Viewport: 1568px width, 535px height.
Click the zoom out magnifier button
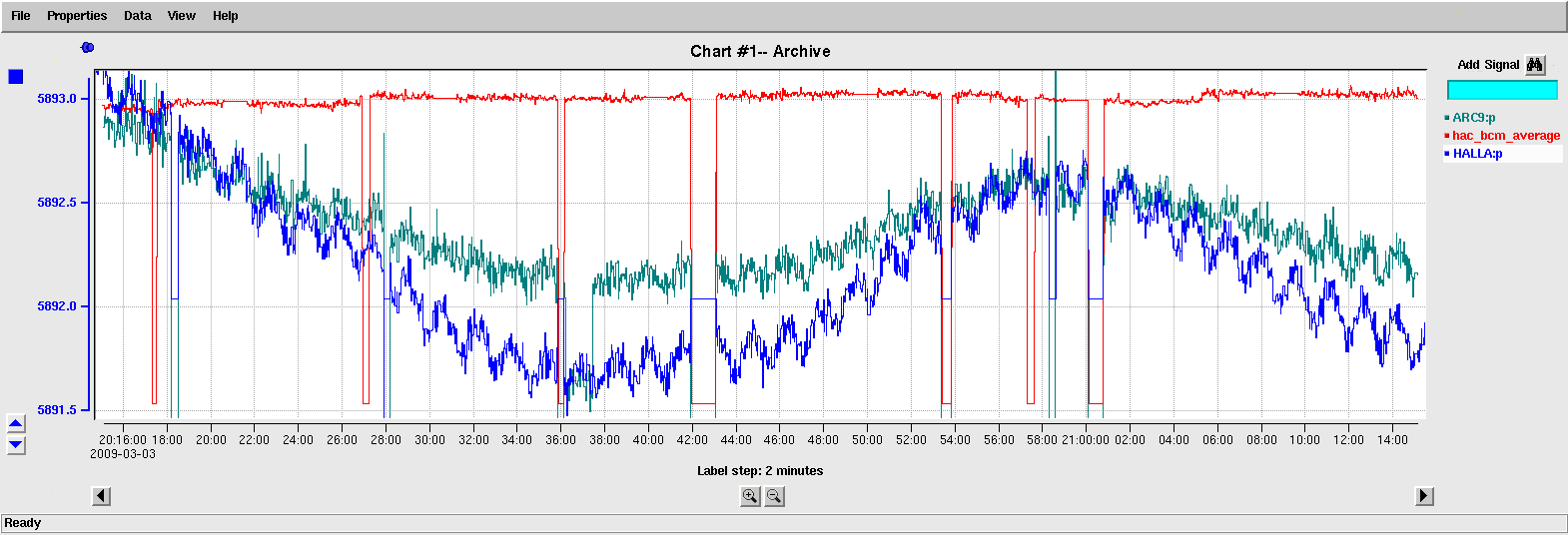774,496
